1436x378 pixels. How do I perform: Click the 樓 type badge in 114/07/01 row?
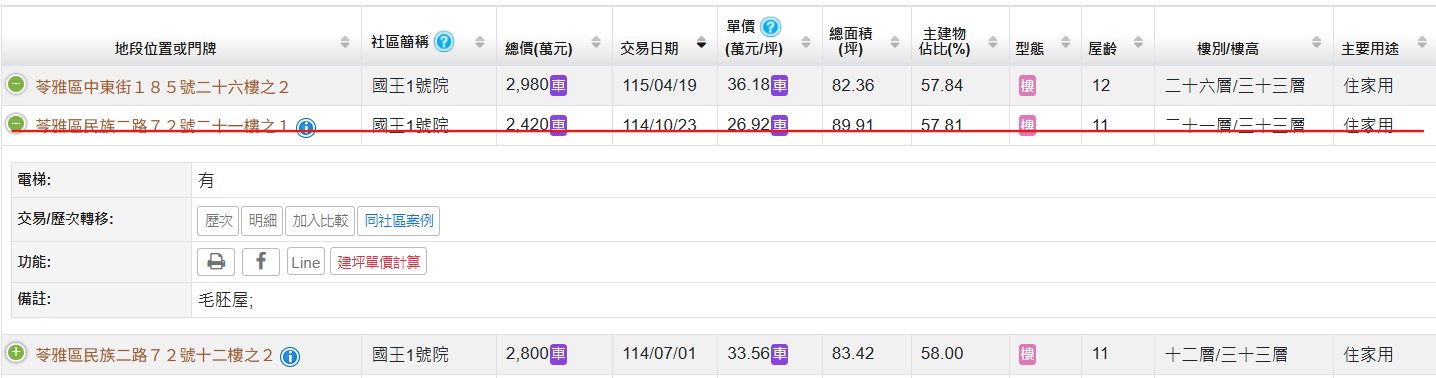[x=1027, y=354]
